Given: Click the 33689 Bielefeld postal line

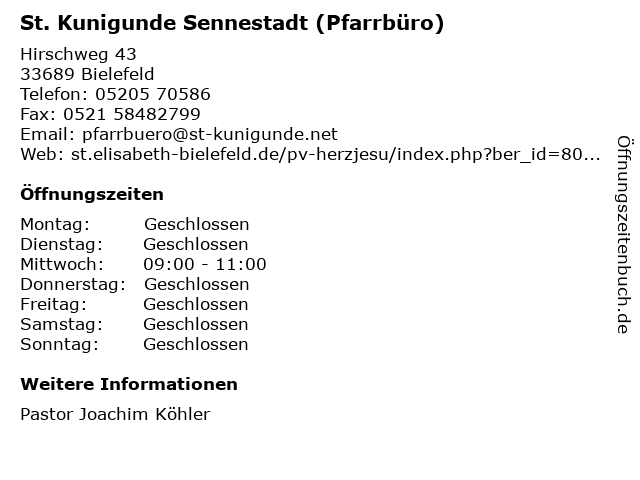Looking at the screenshot, I should point(87,74).
